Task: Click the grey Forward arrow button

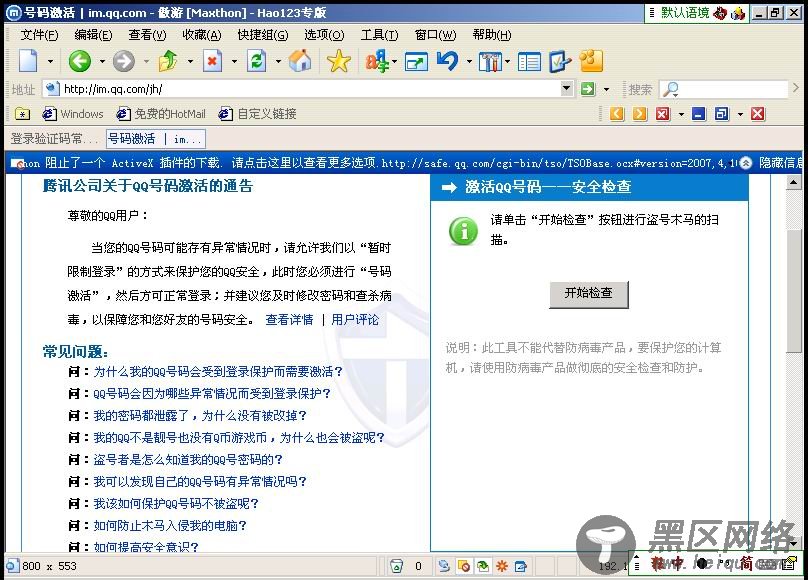Action: (124, 61)
